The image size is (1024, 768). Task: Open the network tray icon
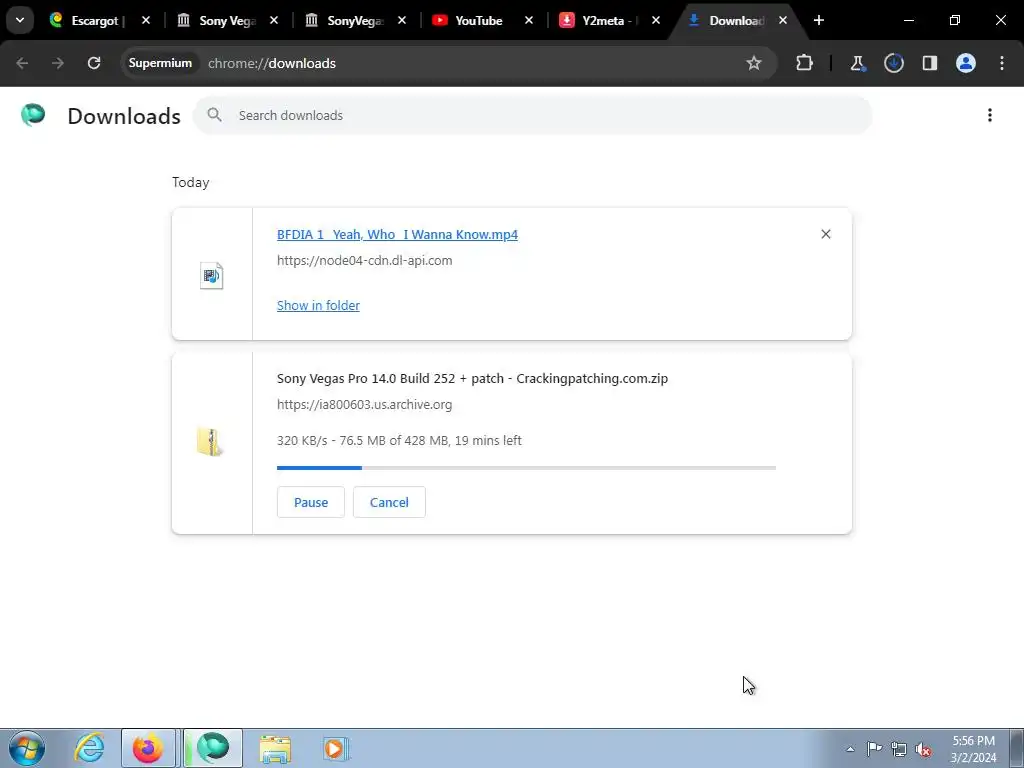899,749
